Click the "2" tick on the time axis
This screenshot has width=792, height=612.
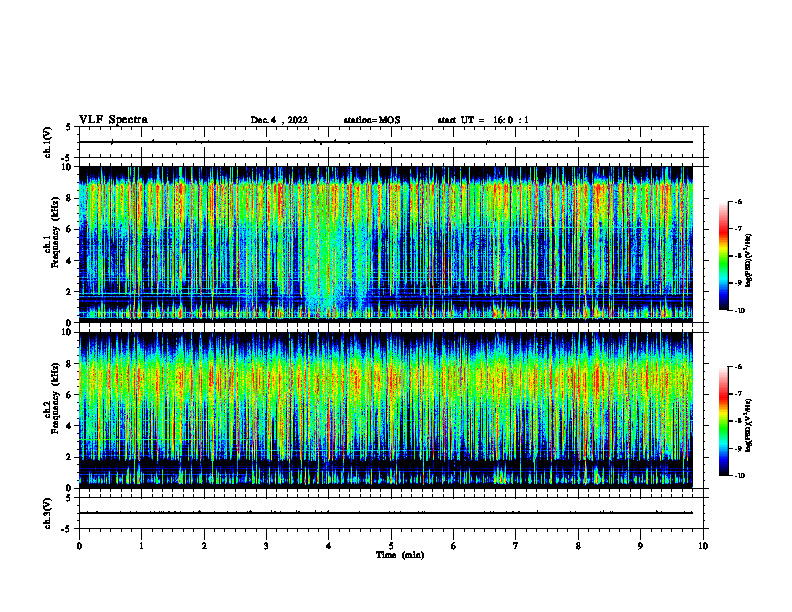coord(204,546)
